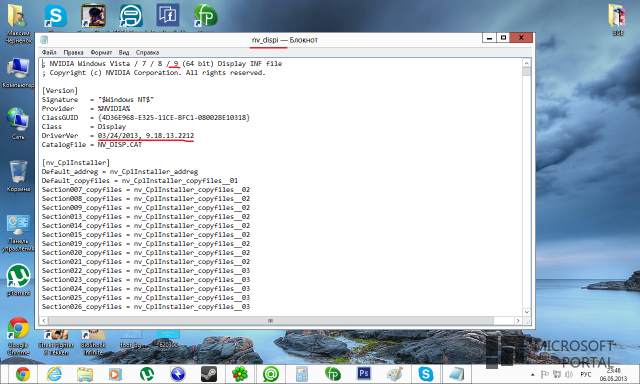Viewport: 640px width, 384px height.
Task: Open green fp desktop shortcut
Action: click(x=205, y=16)
